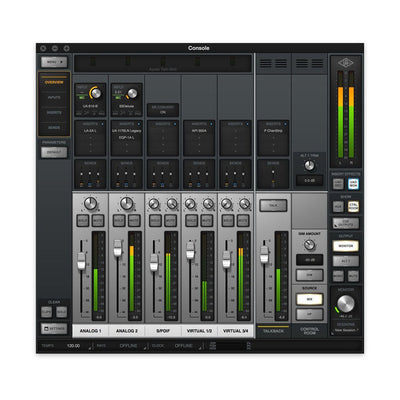Image resolution: width=400 pixels, height=400 pixels.
Task: Open the S/PDIF sends panel
Action: click(163, 174)
